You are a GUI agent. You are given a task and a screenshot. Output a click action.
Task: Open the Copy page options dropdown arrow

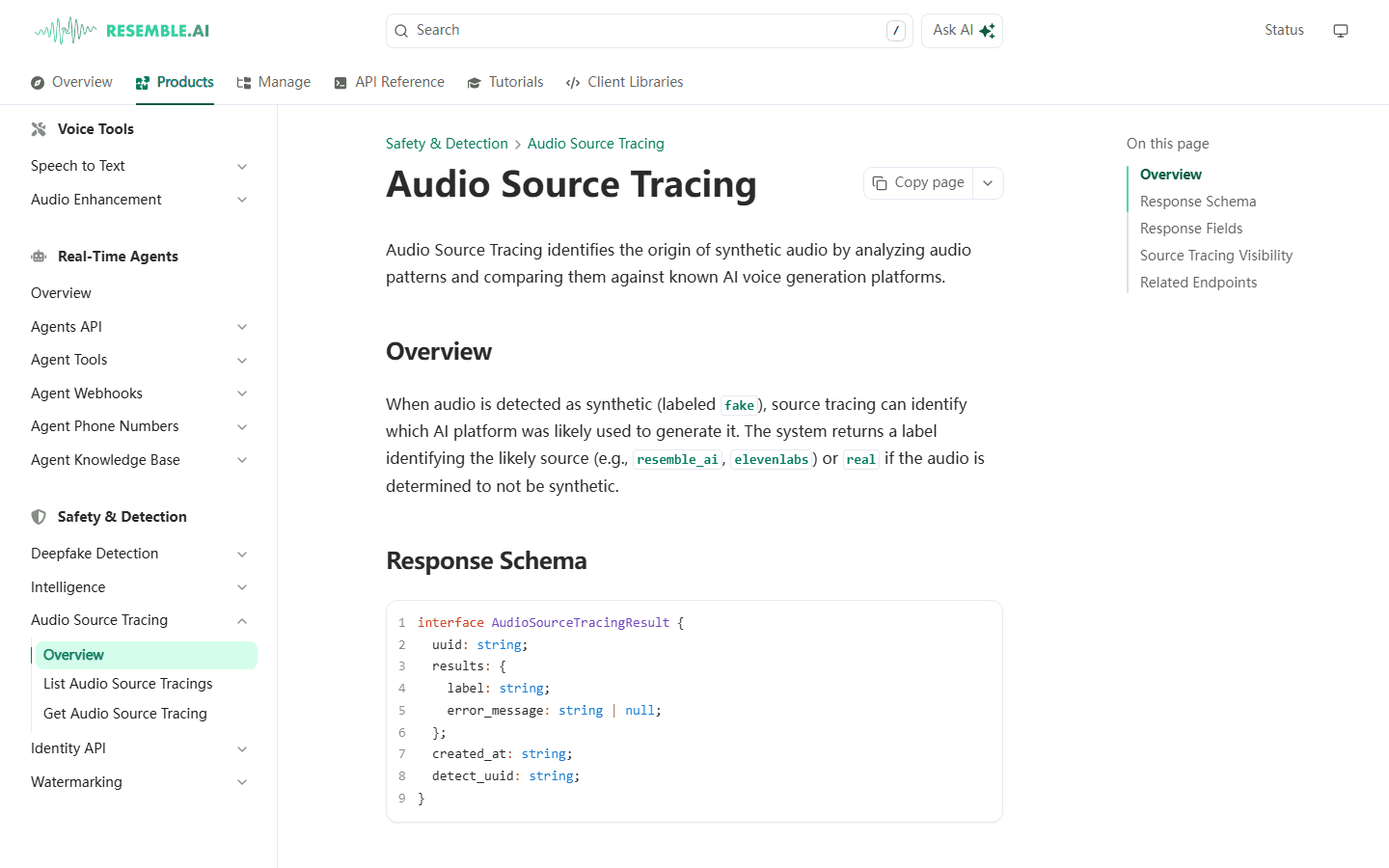click(x=988, y=183)
